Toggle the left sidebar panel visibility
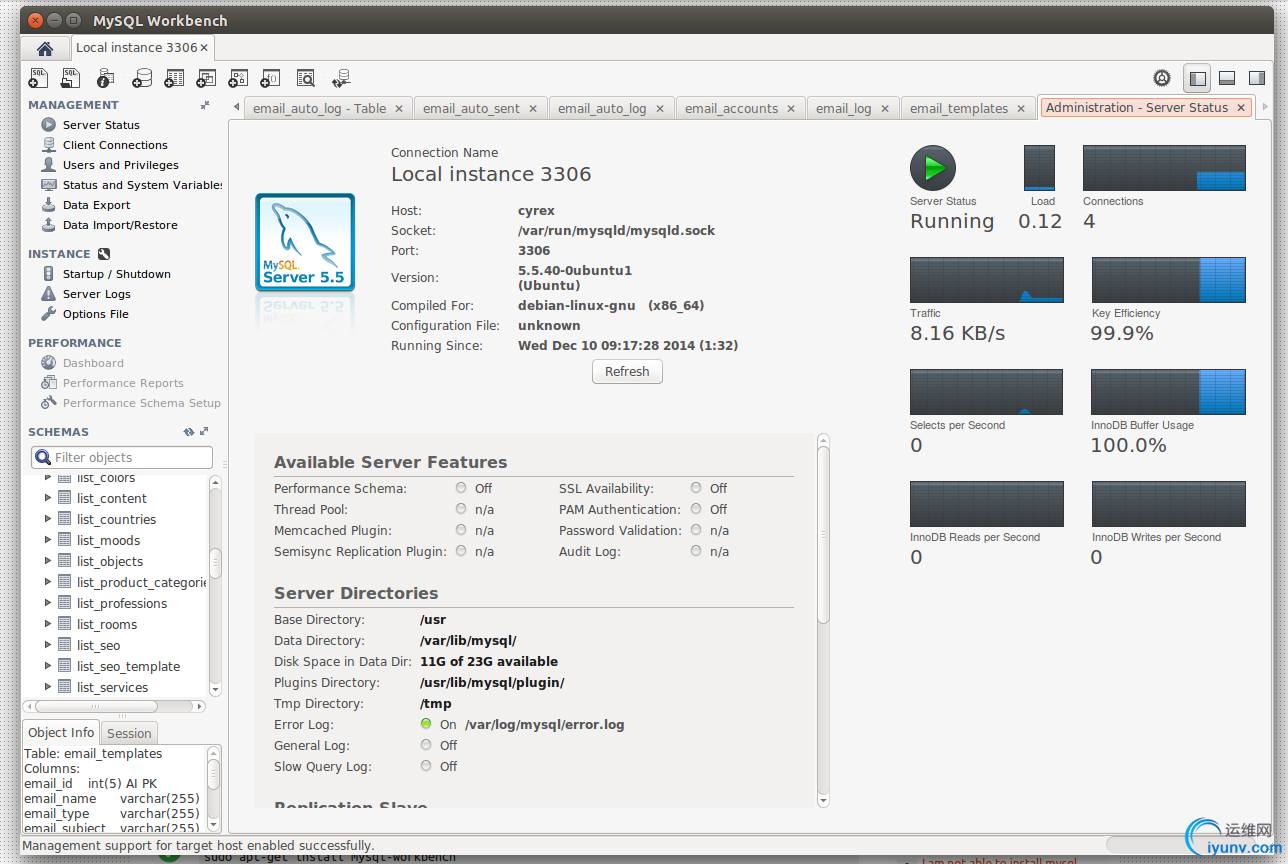Screen dimensions: 1288x864 (1197, 78)
